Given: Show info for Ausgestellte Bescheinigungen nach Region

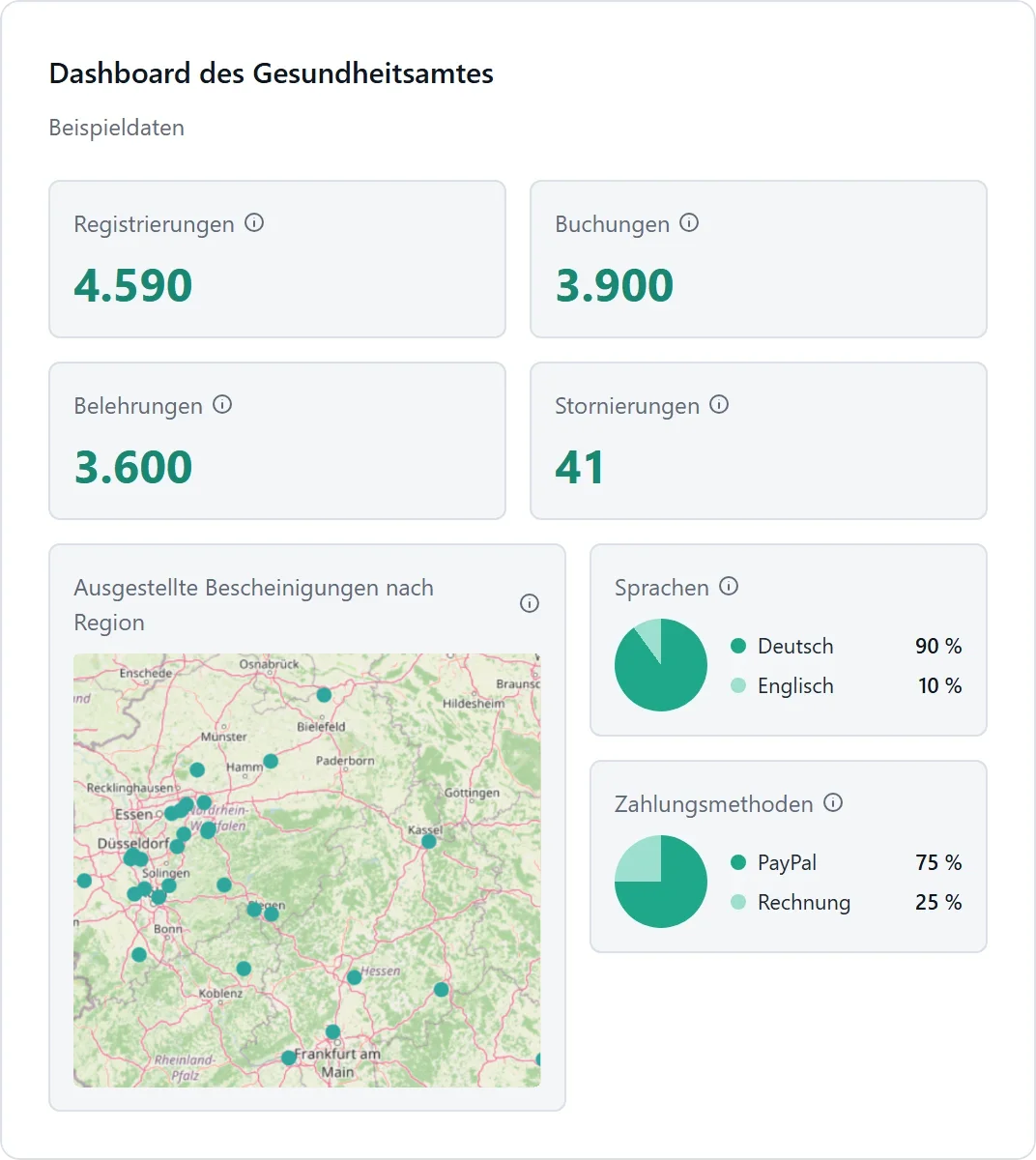Looking at the screenshot, I should (x=530, y=603).
